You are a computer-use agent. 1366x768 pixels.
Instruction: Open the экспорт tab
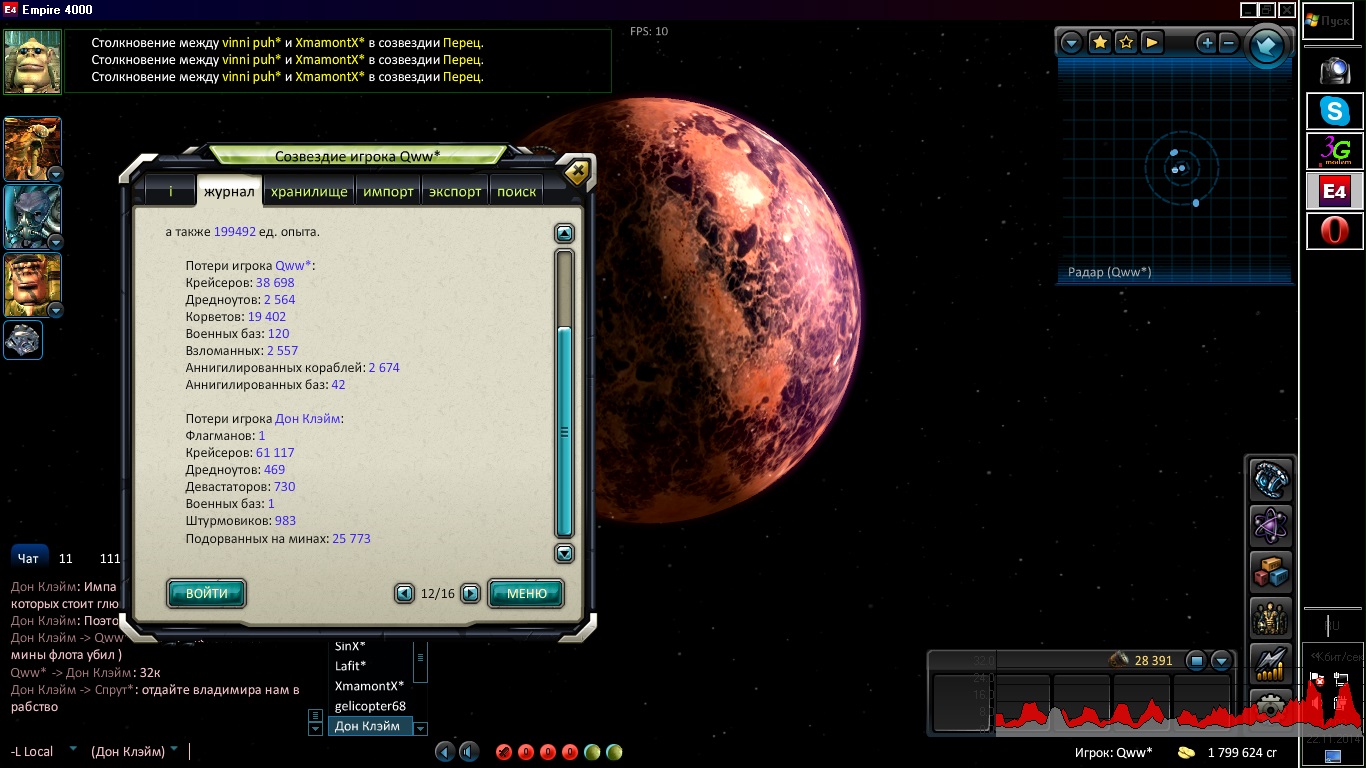[x=455, y=191]
